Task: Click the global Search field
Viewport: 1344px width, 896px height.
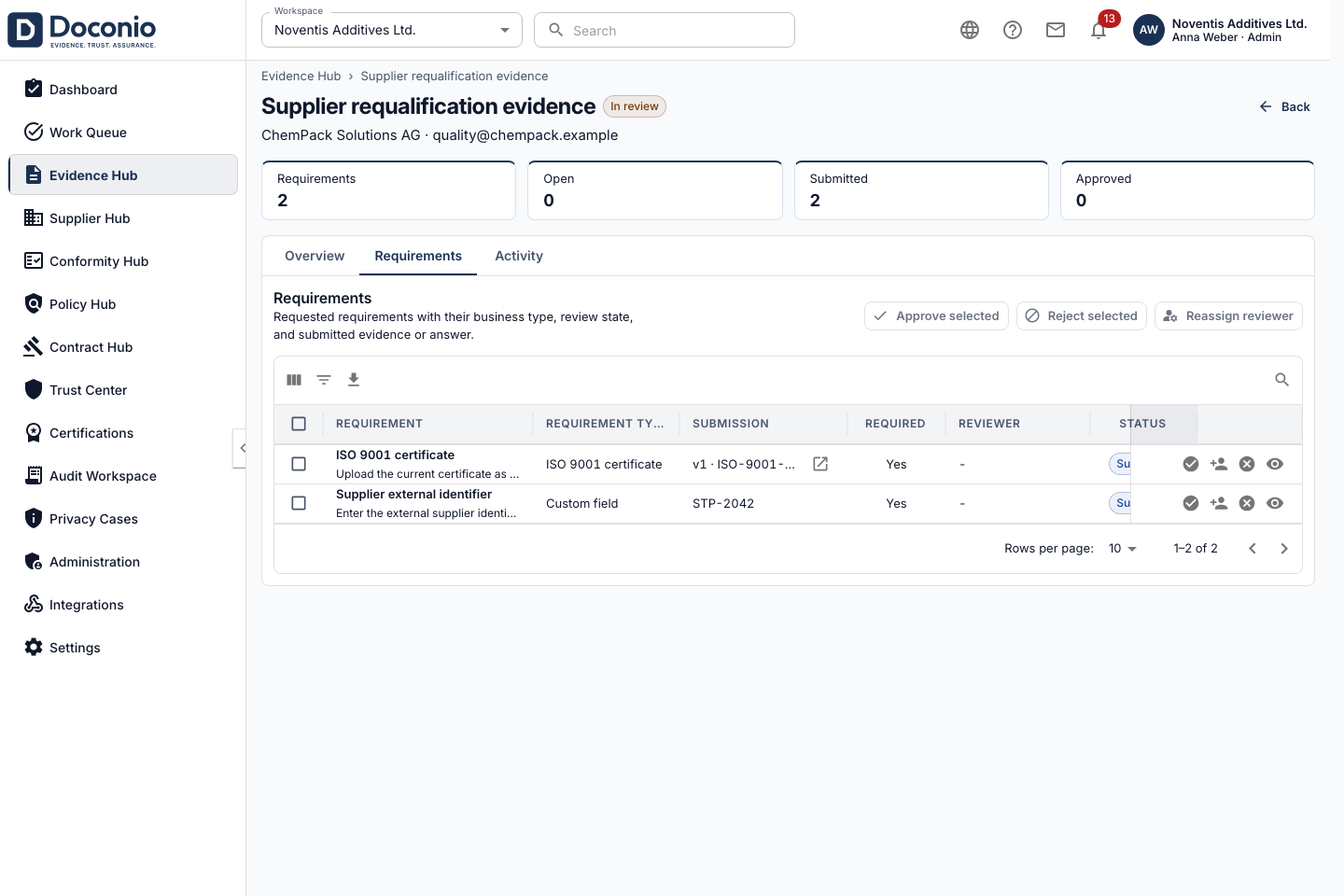Action: point(665,30)
